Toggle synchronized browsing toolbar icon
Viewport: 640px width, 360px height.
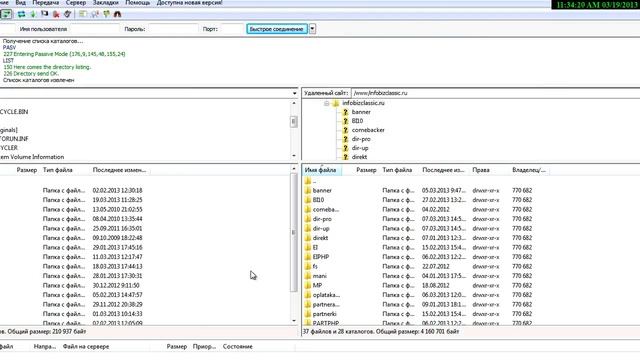coord(106,14)
